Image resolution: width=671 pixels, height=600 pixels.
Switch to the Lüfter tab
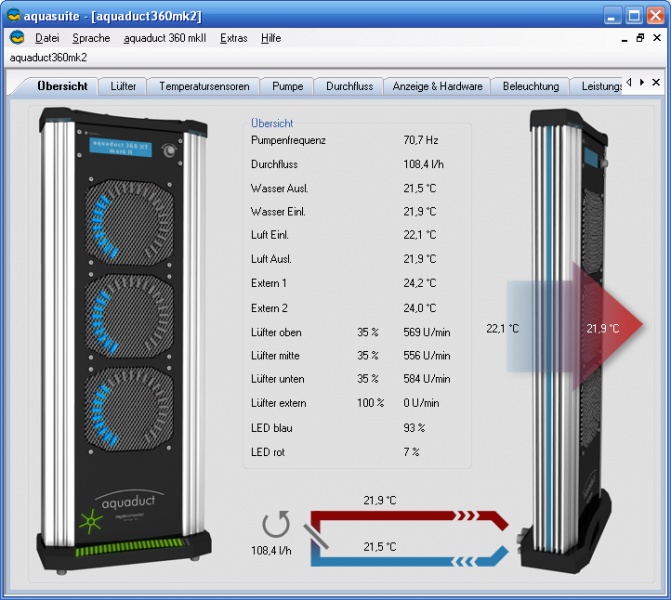123,86
